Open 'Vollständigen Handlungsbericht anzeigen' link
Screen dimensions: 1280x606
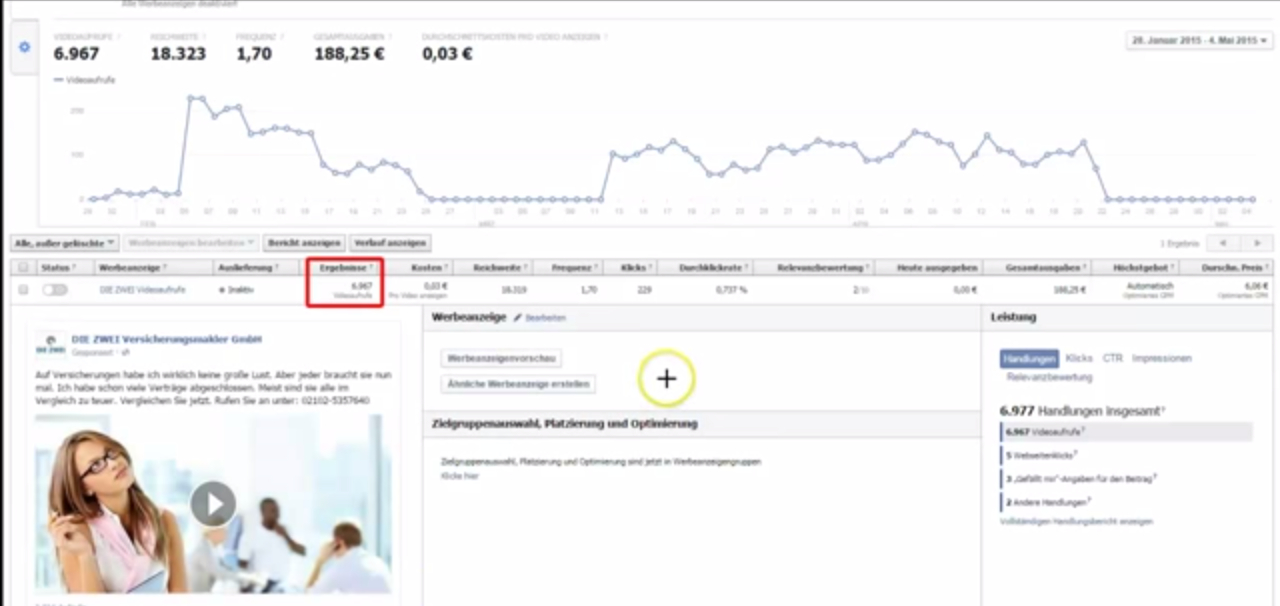1076,521
